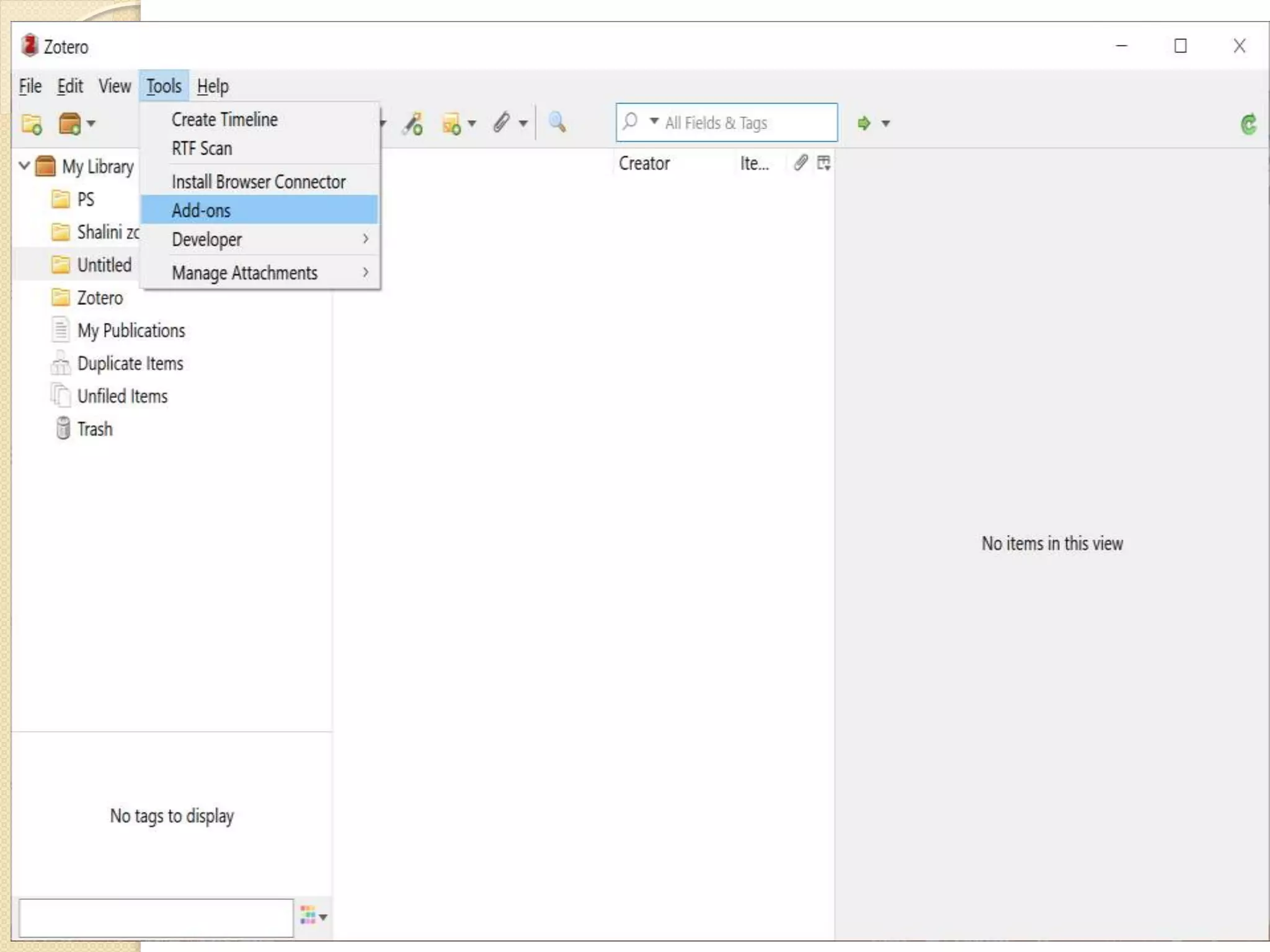Click the green Locate arrow icon
The height and width of the screenshot is (952, 1270).
click(x=864, y=123)
